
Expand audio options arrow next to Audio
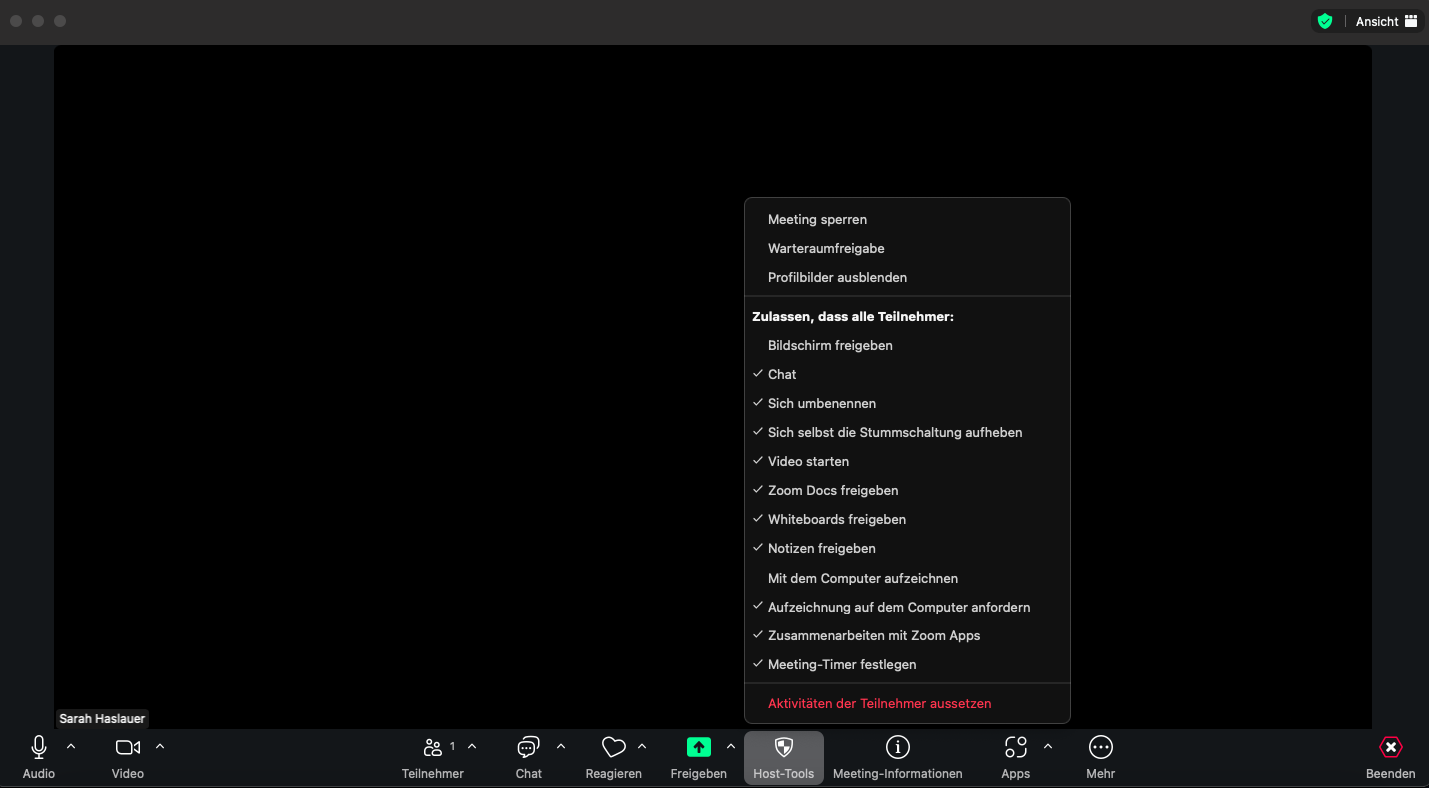pos(71,746)
